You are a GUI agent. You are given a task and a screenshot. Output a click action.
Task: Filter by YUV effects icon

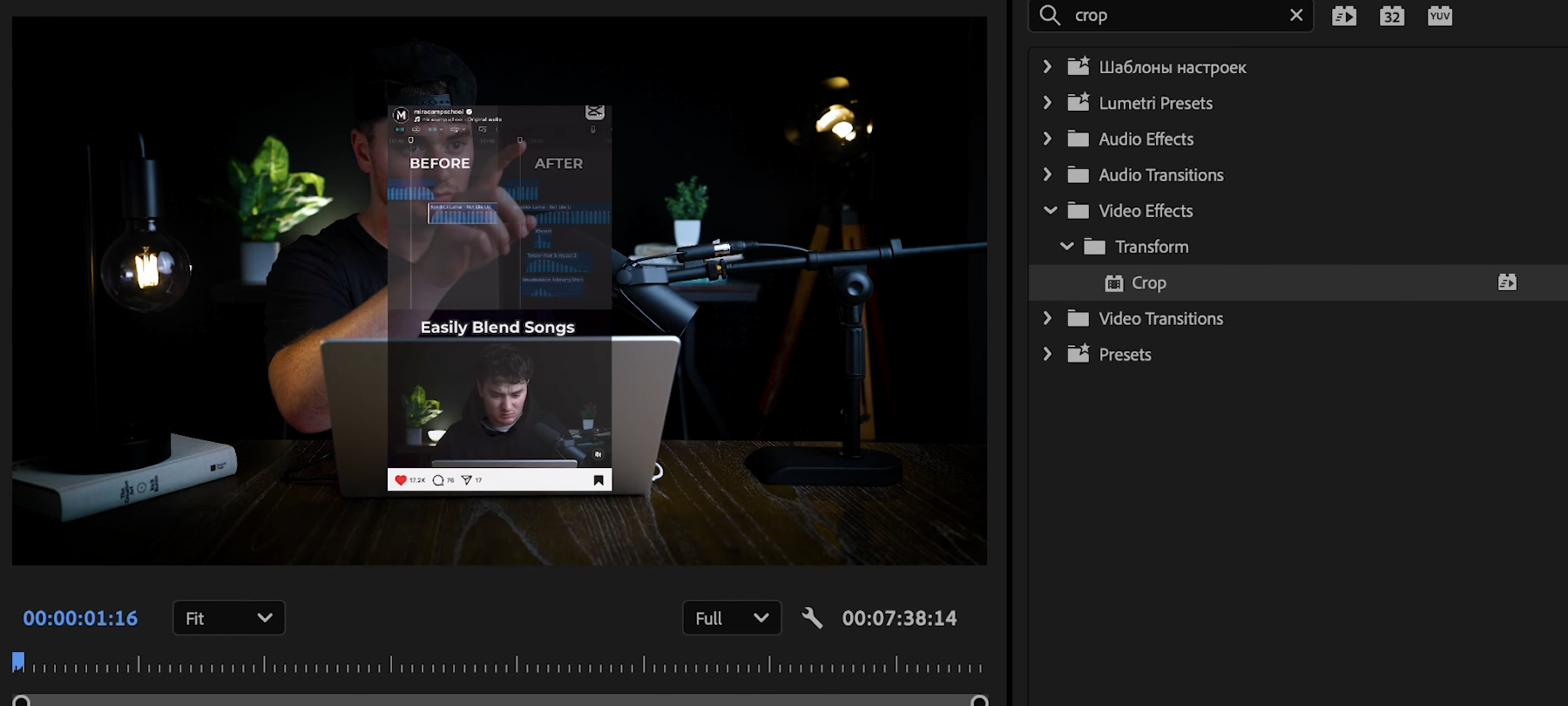click(x=1440, y=16)
